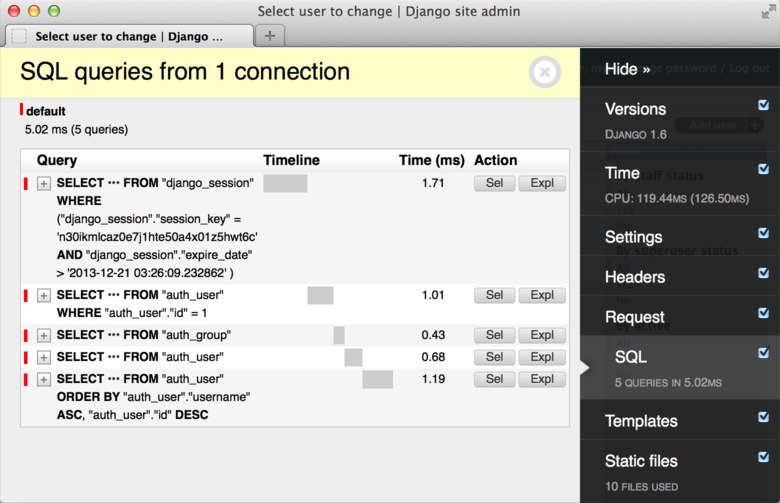Click the yellow minimize window button
The width and height of the screenshot is (780, 503).
34,11
